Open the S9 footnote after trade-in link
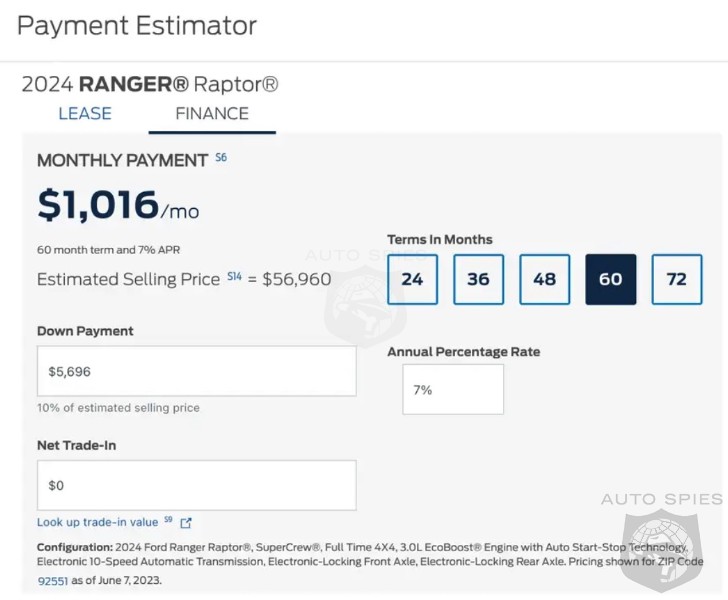The height and width of the screenshot is (600, 728). click(168, 520)
